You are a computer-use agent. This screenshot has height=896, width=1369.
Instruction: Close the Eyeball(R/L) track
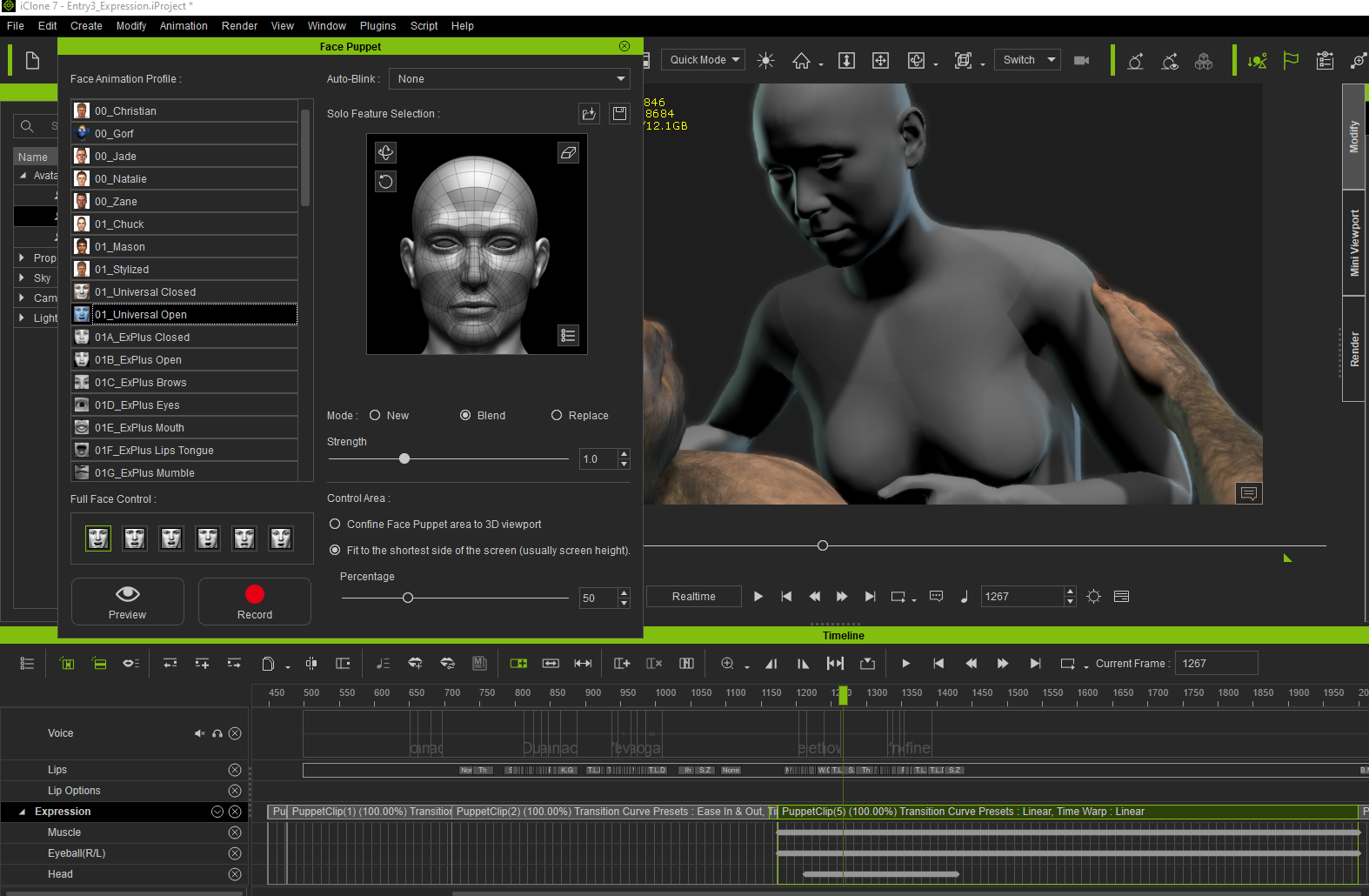click(235, 853)
